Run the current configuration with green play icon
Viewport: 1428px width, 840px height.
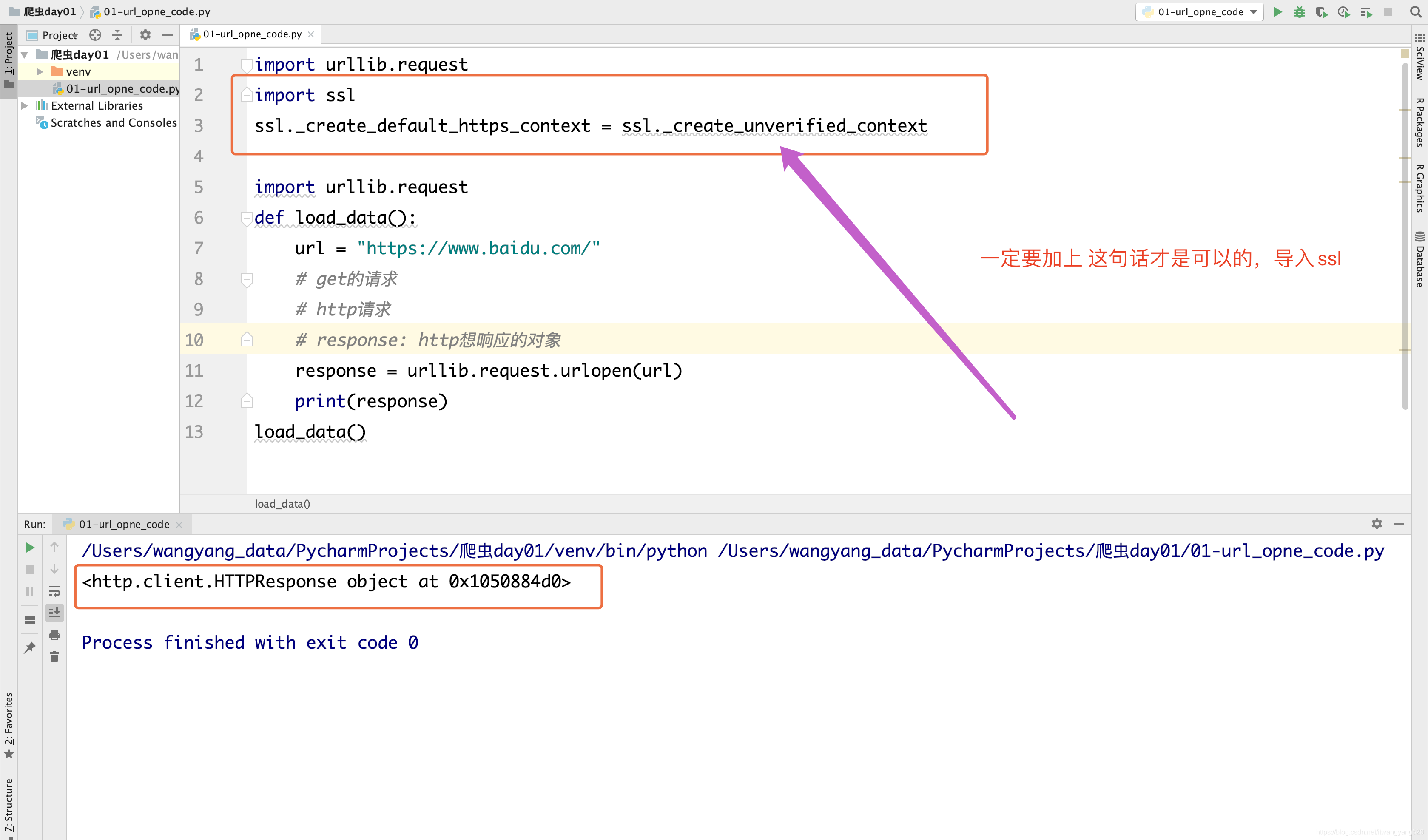1278,12
